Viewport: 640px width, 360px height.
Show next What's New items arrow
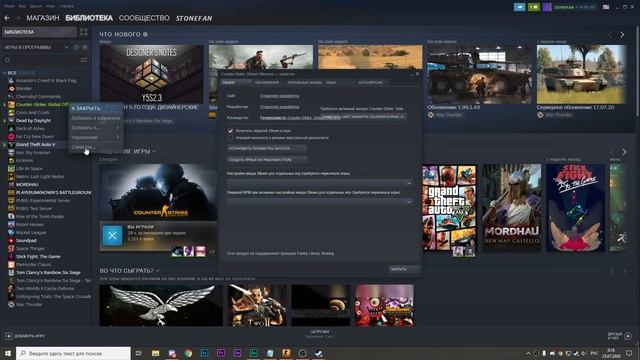coord(622,35)
